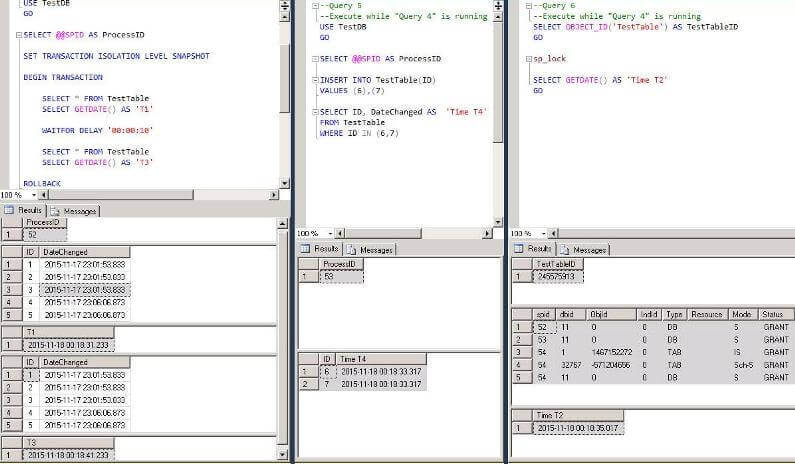This screenshot has height=464, width=795.
Task: Collapse the sp_lock block in Query 6
Action: (529, 59)
